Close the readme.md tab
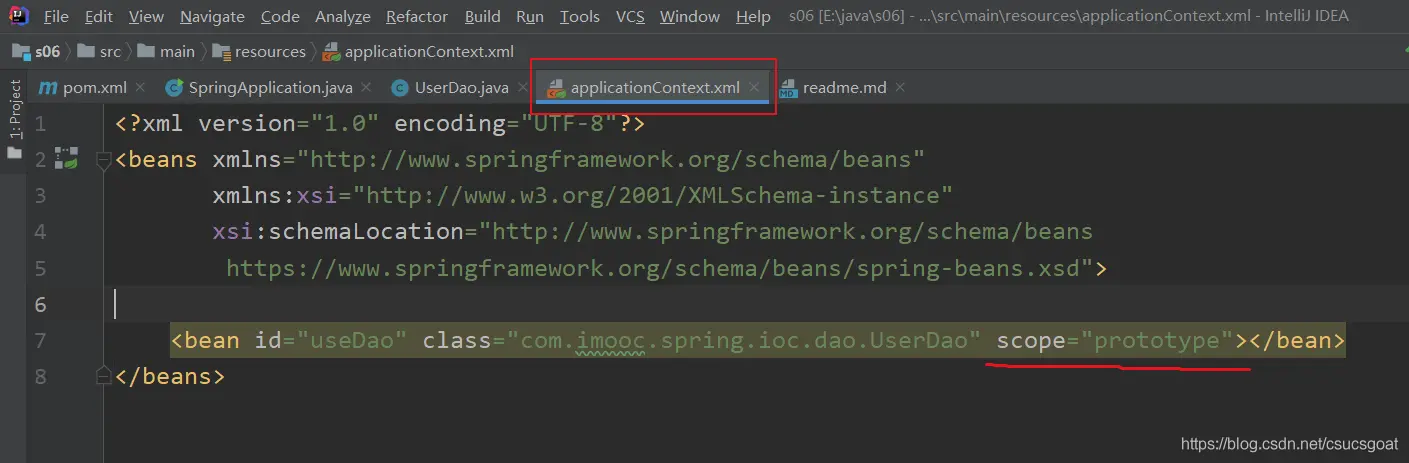Viewport: 1409px width, 463px height. pyautogui.click(x=899, y=87)
